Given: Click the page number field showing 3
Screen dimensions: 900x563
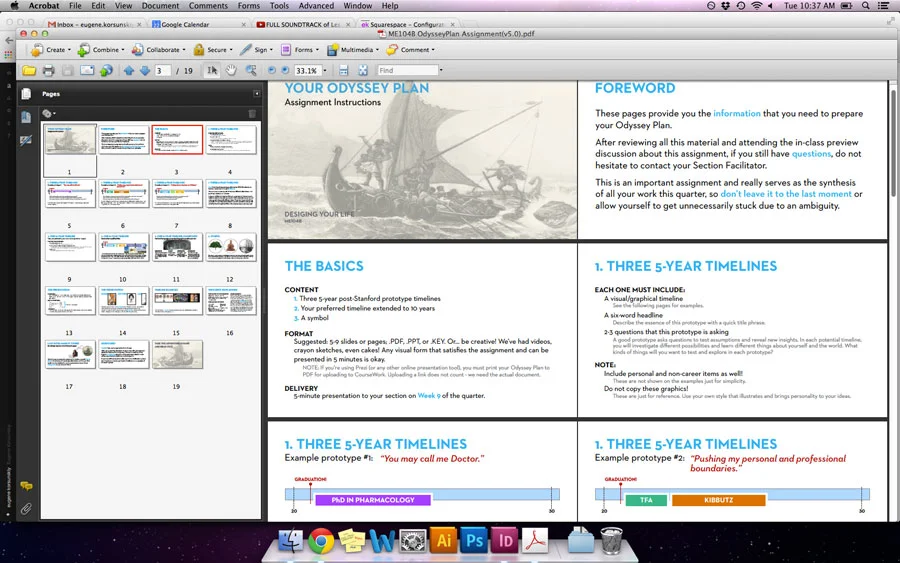Looking at the screenshot, I should (163, 71).
